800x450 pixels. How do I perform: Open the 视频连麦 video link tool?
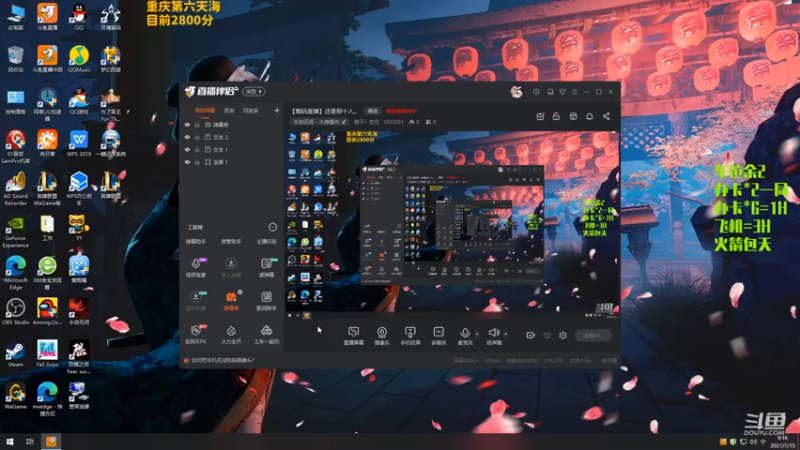click(195, 267)
